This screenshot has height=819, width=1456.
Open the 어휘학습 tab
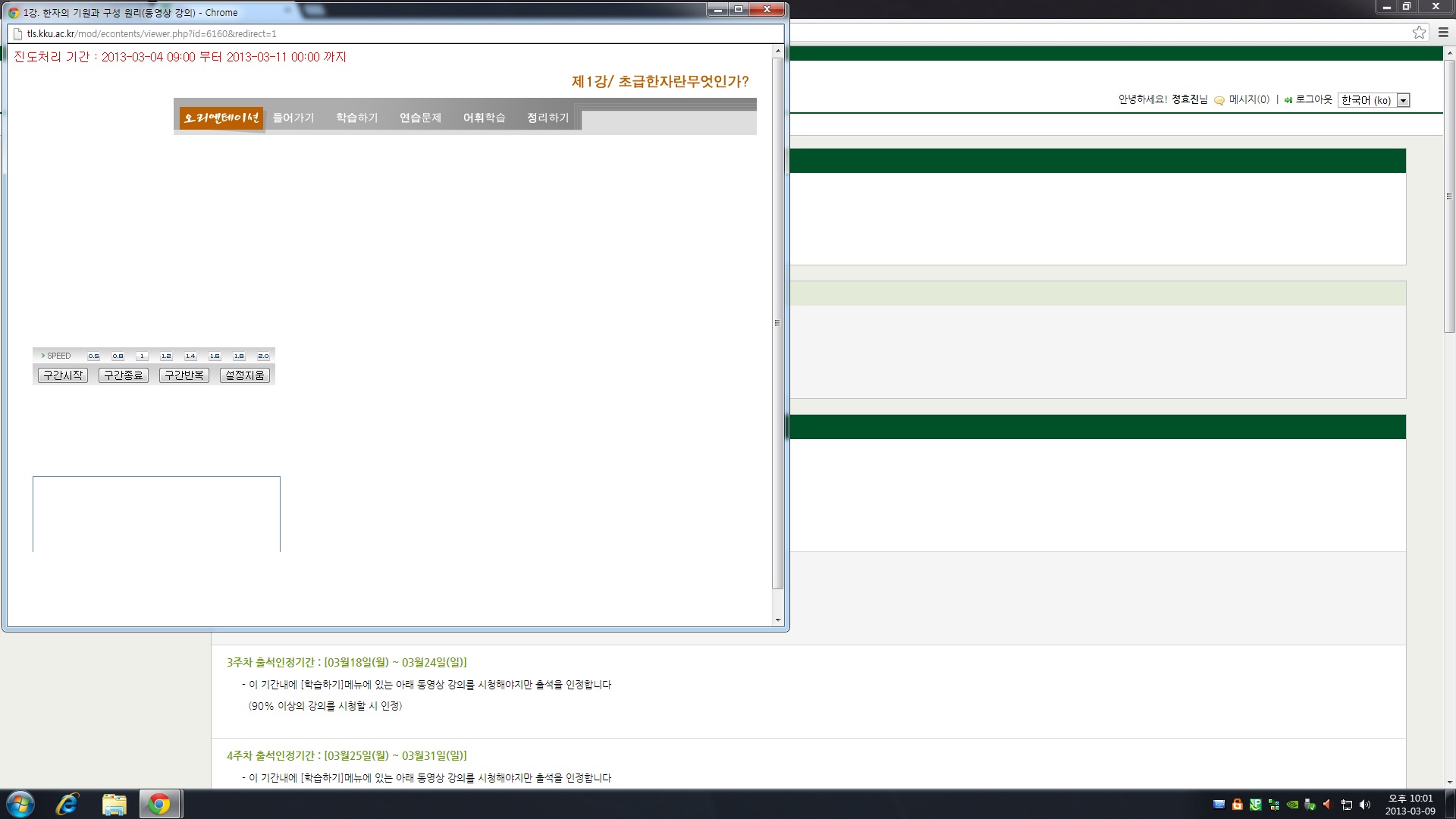(485, 118)
